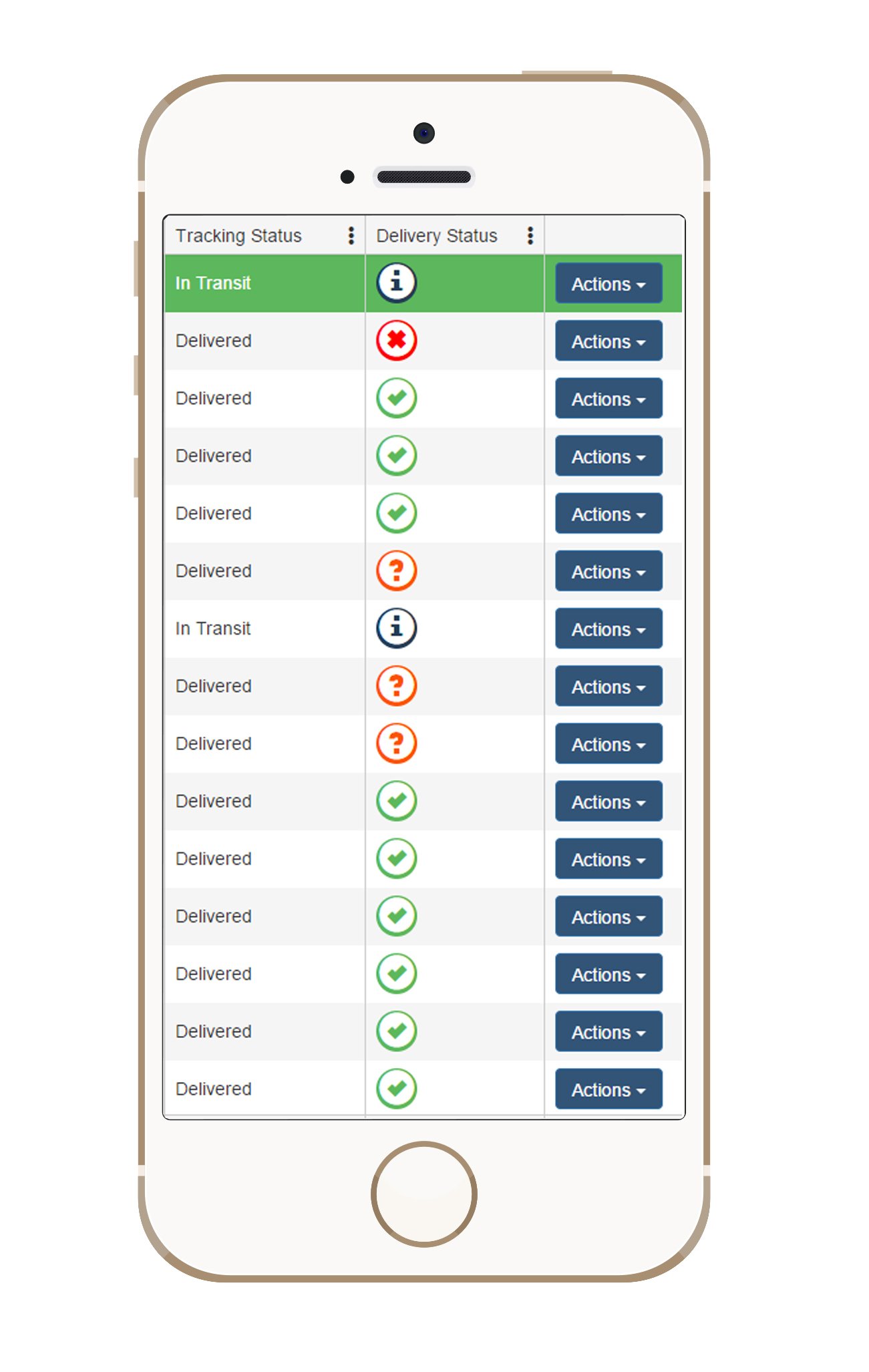The image size is (869, 1372).
Task: Open the Actions dropdown beside the red X icon
Action: pyautogui.click(x=609, y=341)
